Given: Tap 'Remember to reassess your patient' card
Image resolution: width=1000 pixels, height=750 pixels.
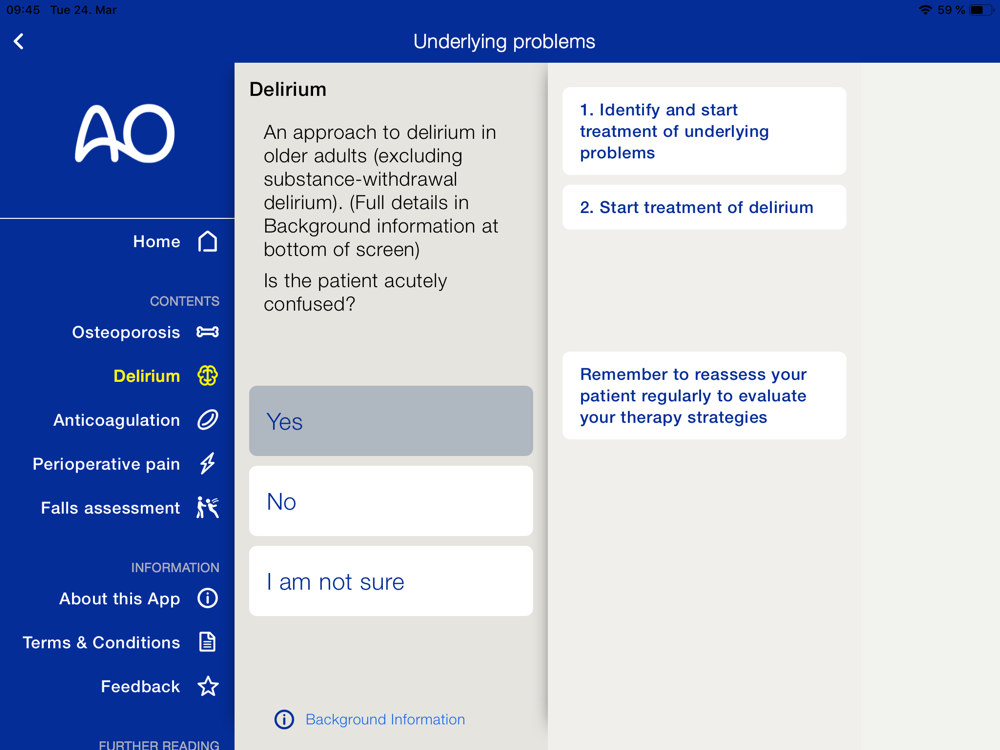Looking at the screenshot, I should coord(704,395).
